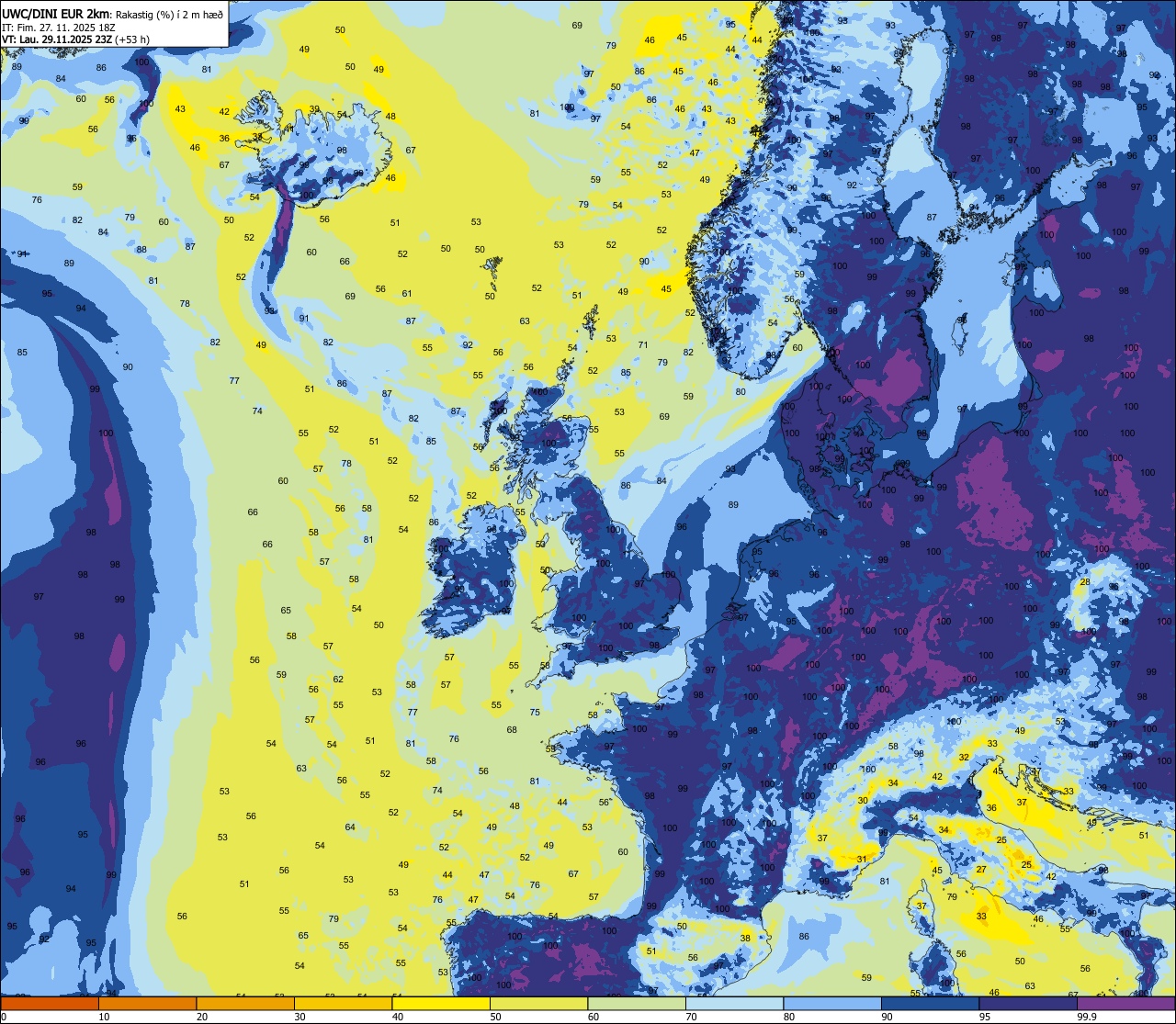Click the title text 'UWC/DINI EUR 2km'
1176x1024 pixels.
coord(55,14)
